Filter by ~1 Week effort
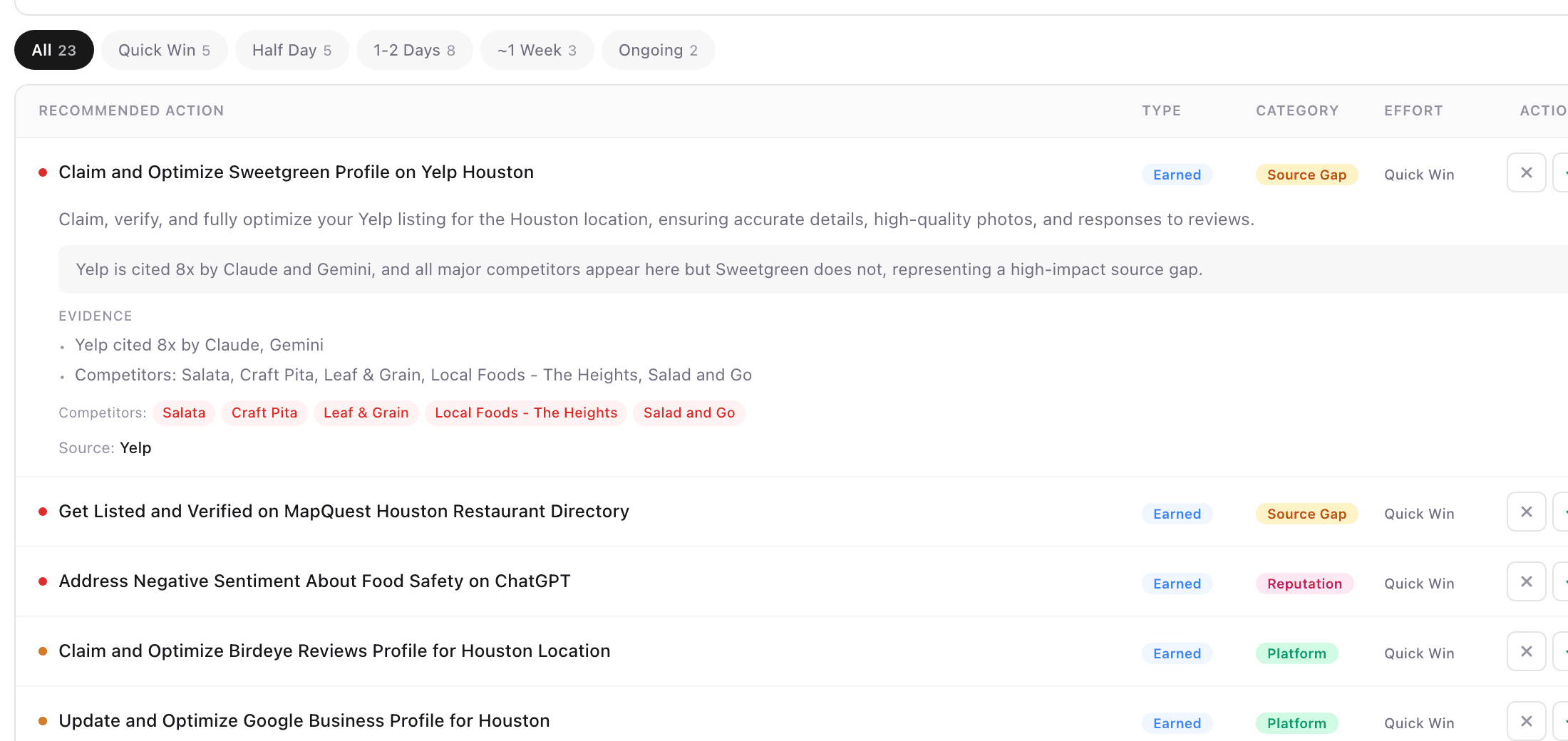This screenshot has height=741, width=1568. pyautogui.click(x=537, y=50)
